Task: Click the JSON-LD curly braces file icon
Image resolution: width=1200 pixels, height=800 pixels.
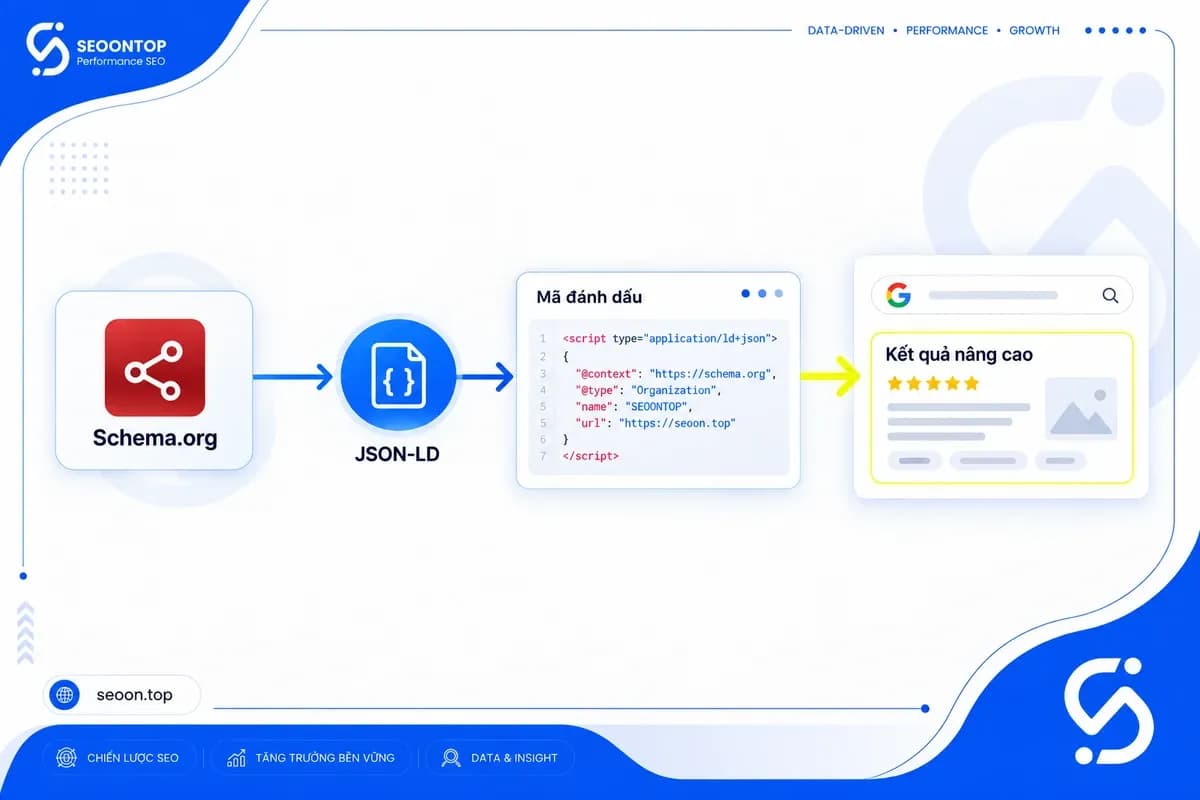Action: tap(398, 376)
